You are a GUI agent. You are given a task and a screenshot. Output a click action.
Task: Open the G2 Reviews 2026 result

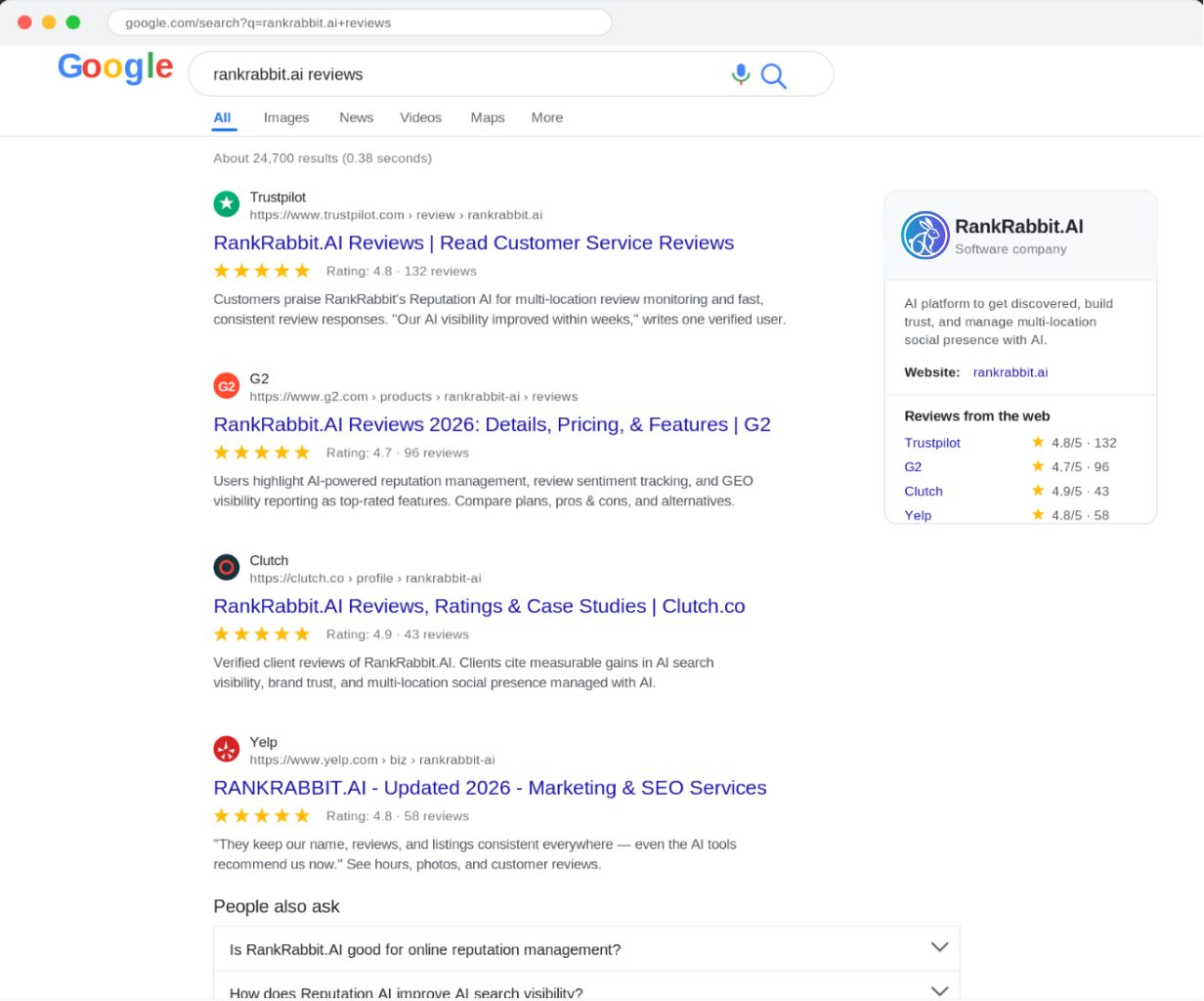(493, 424)
